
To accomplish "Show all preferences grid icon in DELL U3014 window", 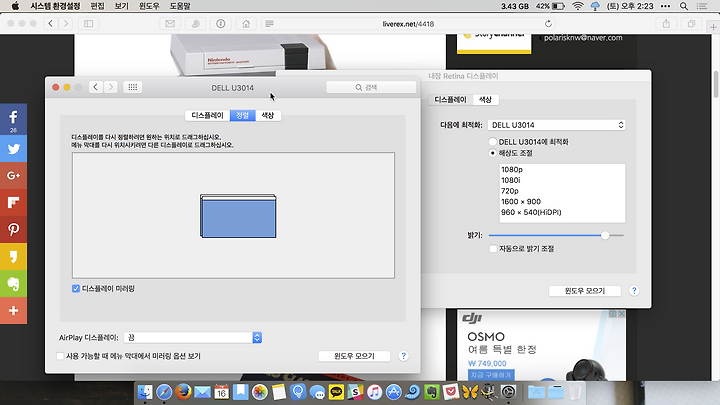I will click(133, 87).
